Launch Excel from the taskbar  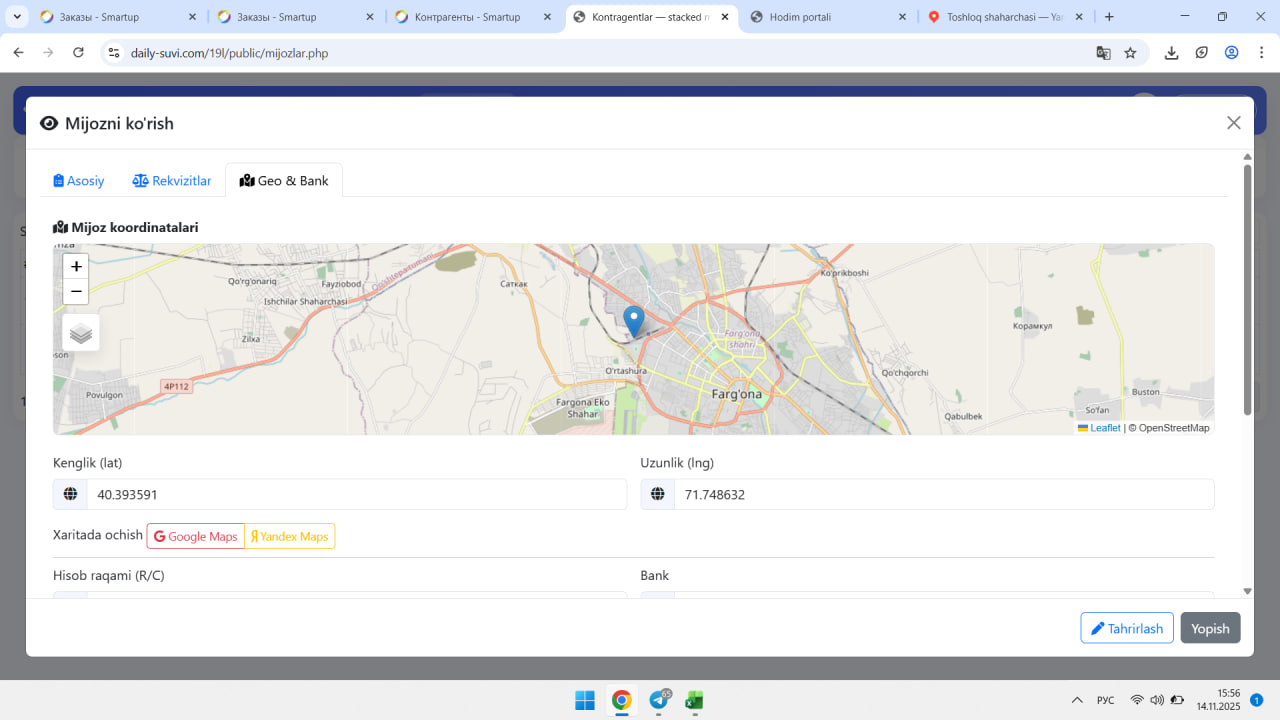click(694, 700)
